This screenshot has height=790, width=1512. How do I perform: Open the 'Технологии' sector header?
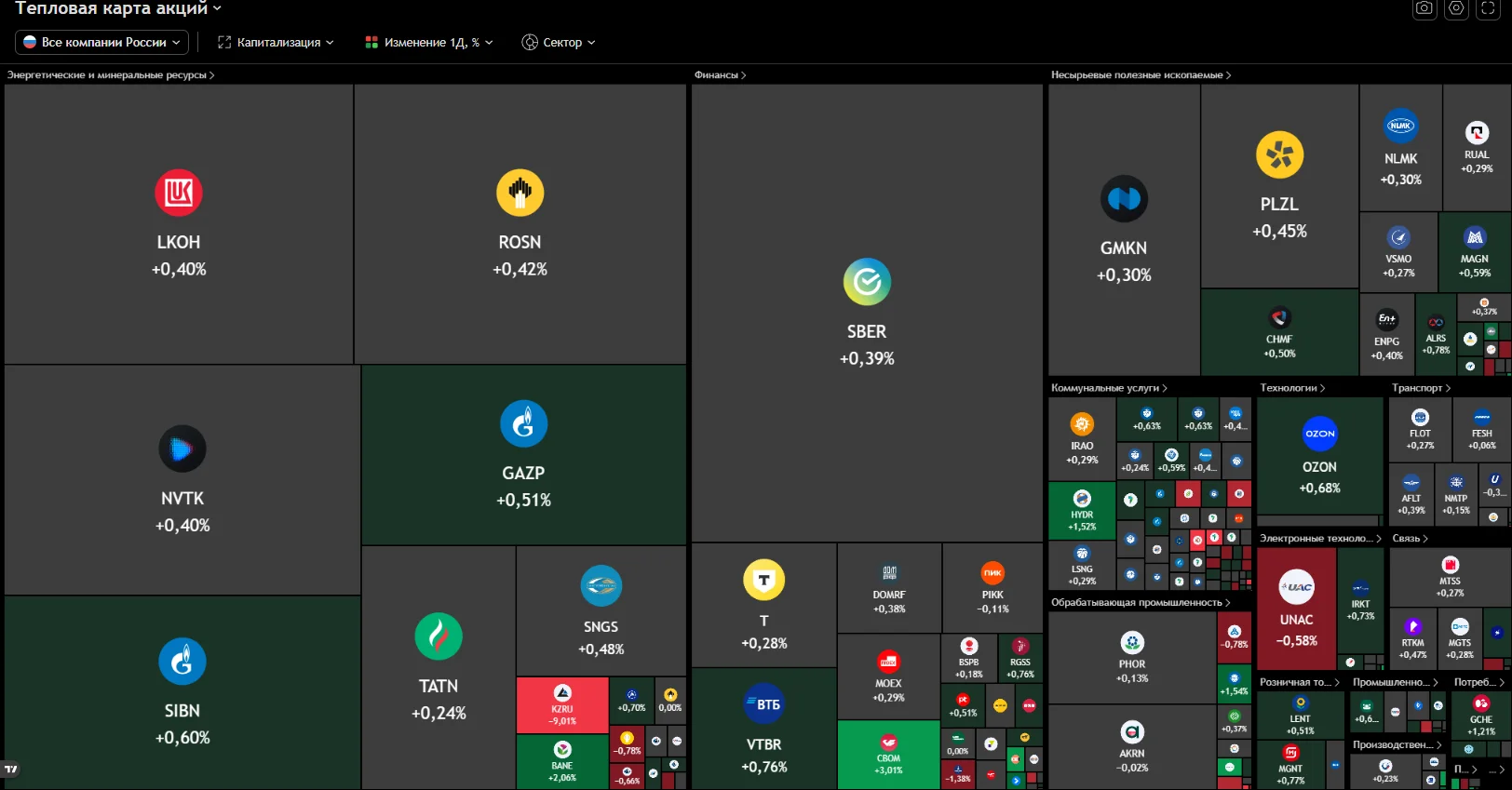pyautogui.click(x=1292, y=388)
